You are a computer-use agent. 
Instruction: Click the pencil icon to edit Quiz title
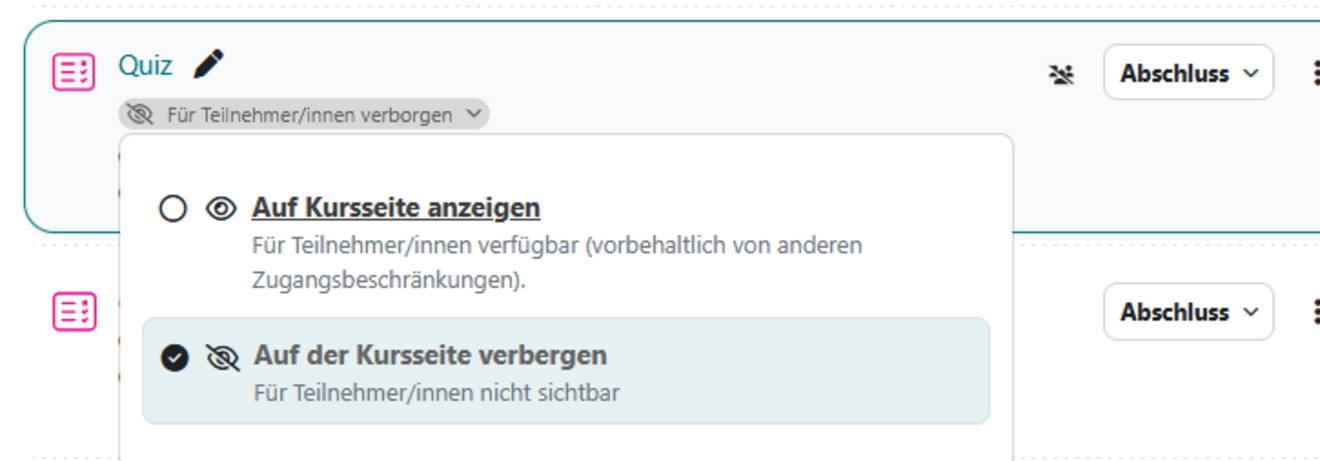point(208,66)
